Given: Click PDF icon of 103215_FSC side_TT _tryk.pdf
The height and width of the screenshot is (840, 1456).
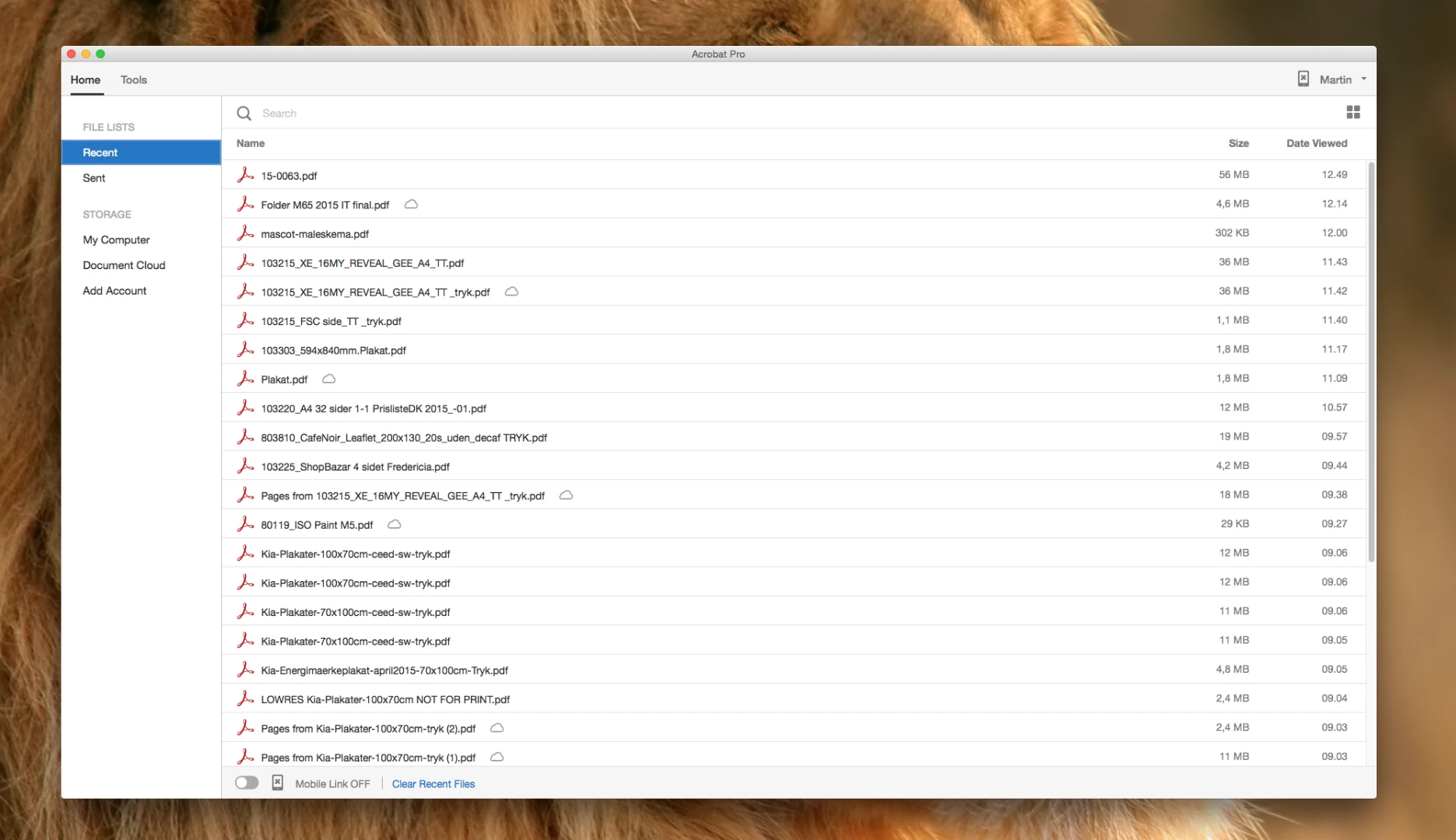Looking at the screenshot, I should click(x=245, y=320).
